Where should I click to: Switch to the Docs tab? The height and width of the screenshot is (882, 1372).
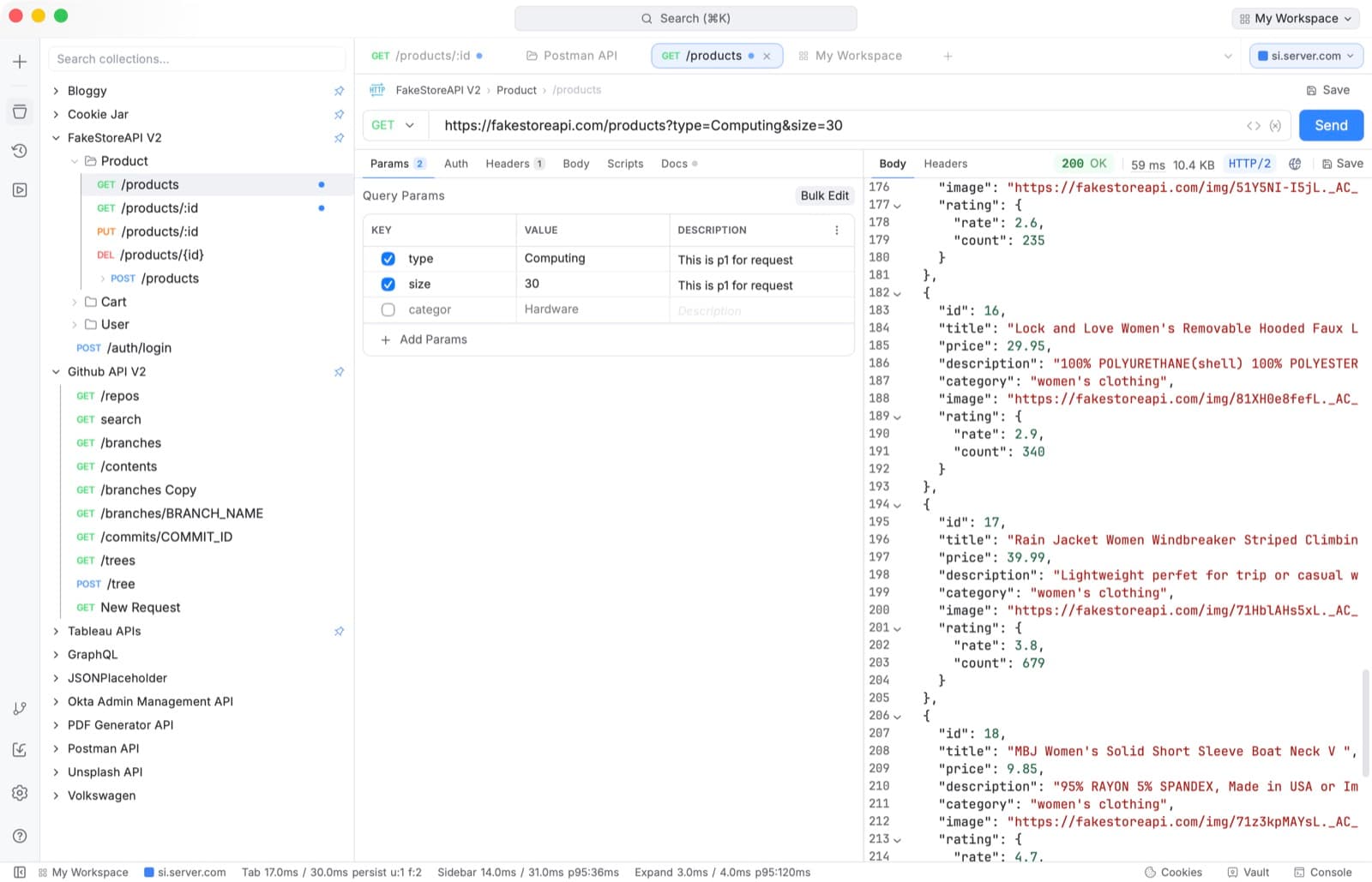[x=678, y=164]
